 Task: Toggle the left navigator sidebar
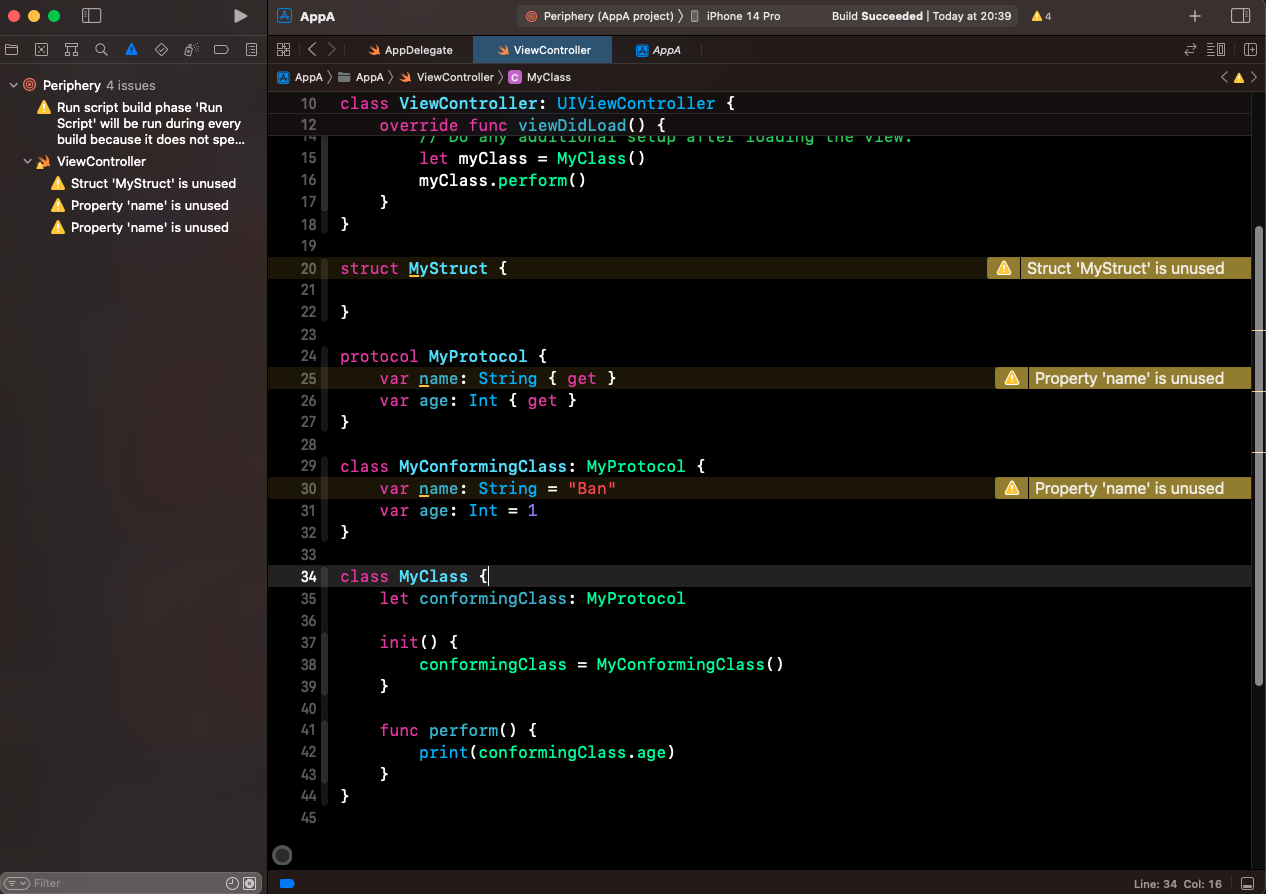point(91,16)
